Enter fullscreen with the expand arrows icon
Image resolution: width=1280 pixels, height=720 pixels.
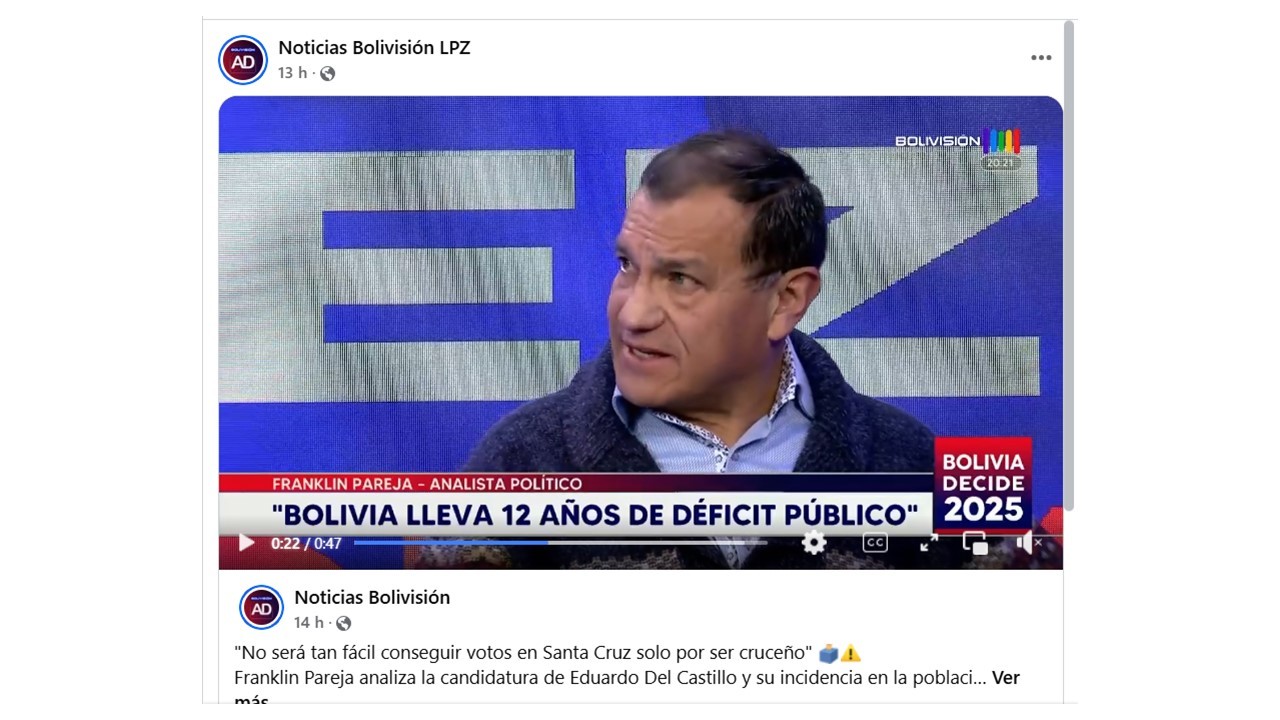(929, 542)
